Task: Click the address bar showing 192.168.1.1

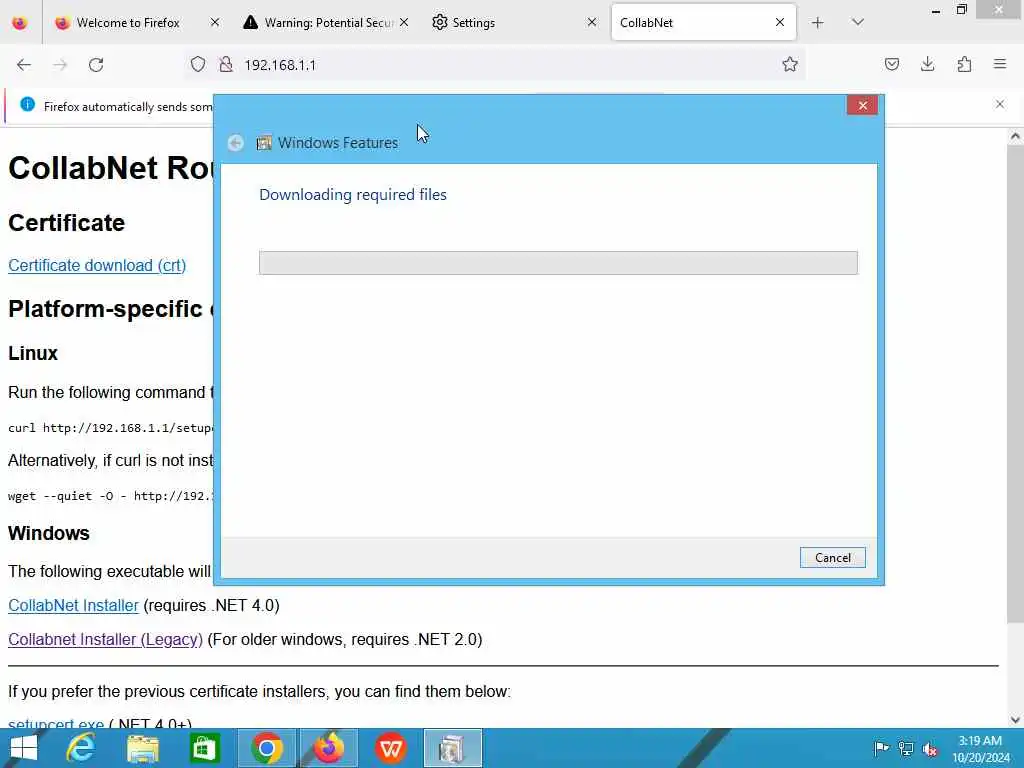Action: (x=496, y=65)
